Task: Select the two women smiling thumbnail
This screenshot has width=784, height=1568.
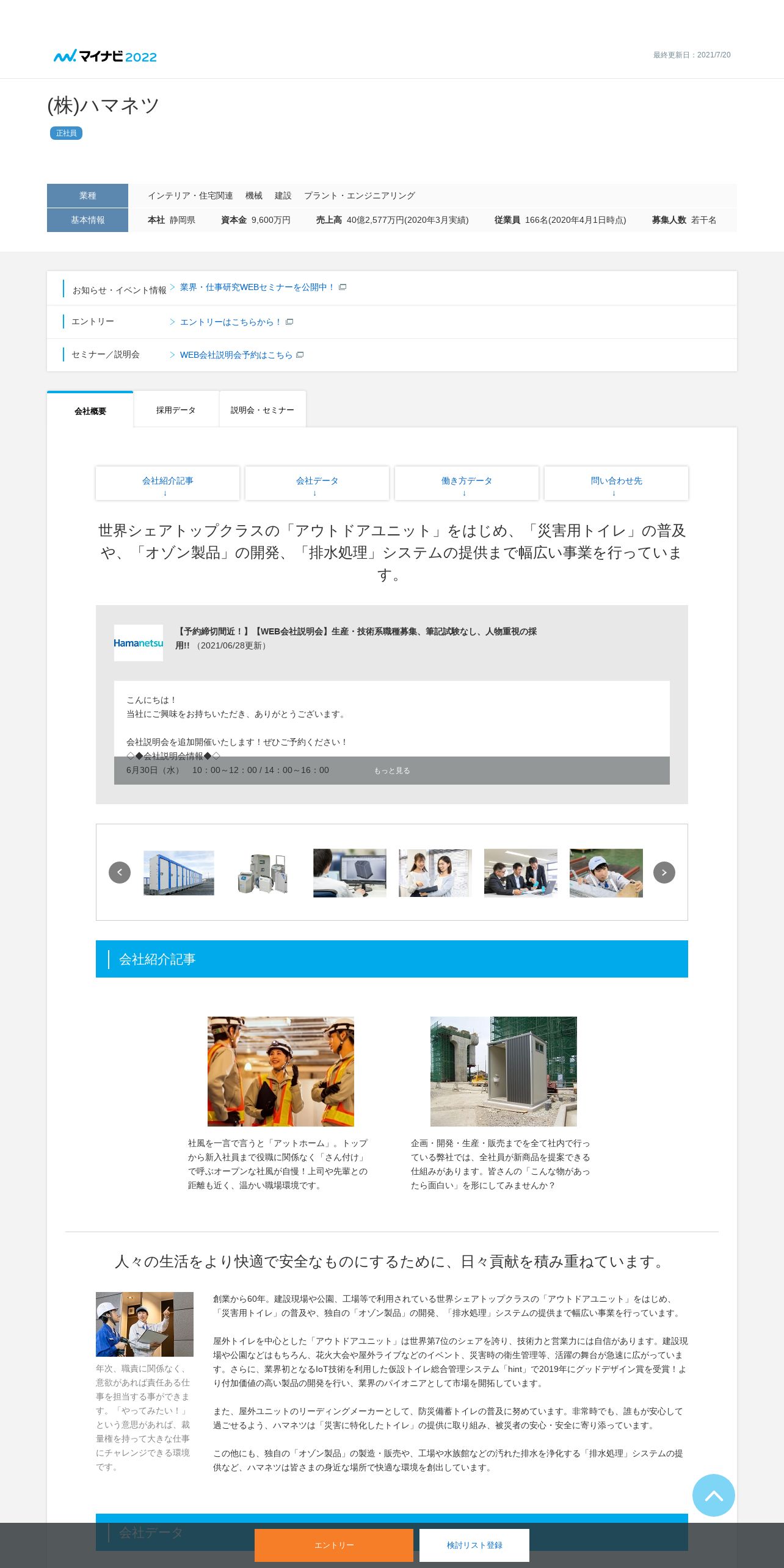Action: (x=435, y=873)
